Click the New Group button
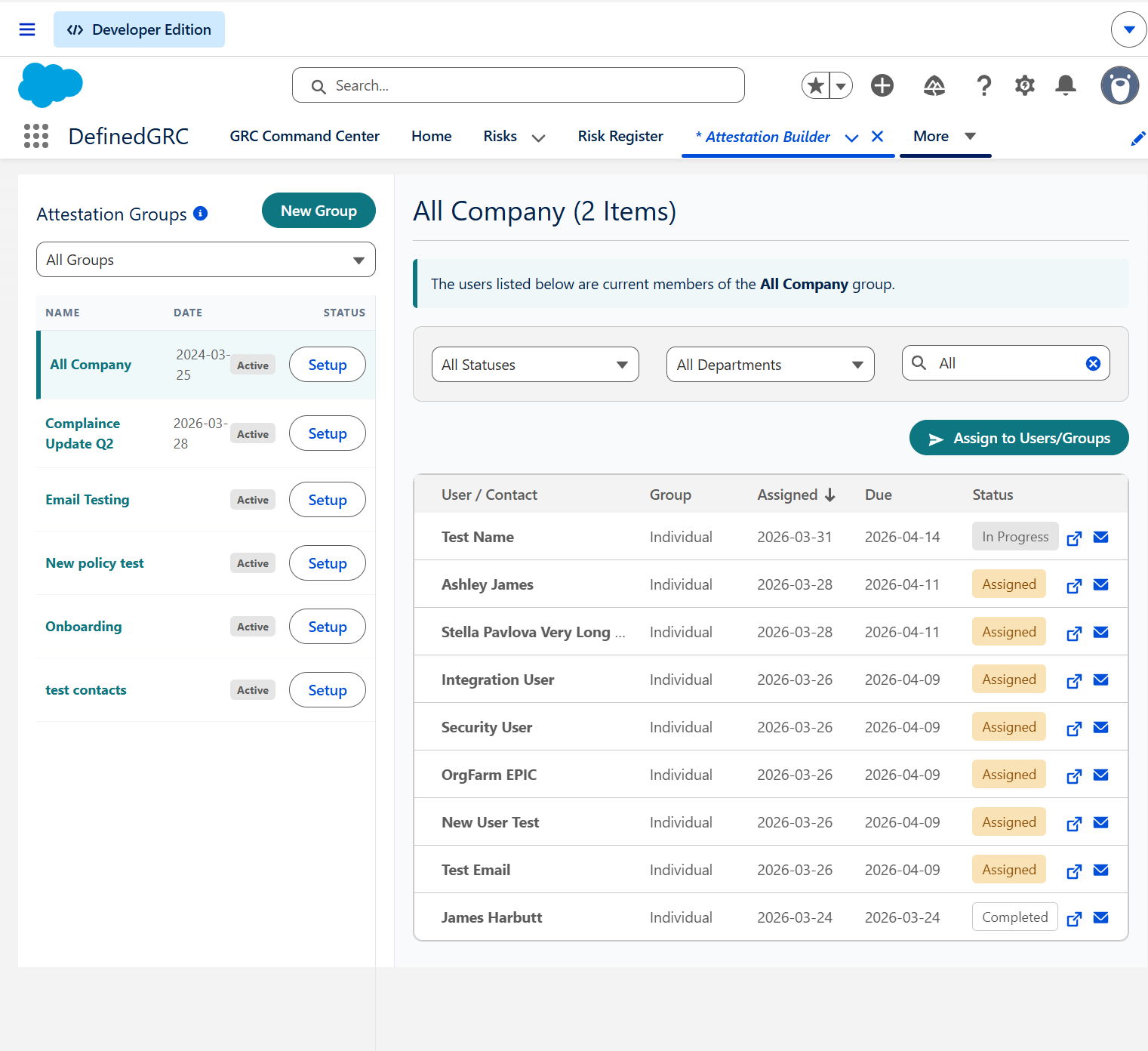The height and width of the screenshot is (1051, 1148). [x=319, y=211]
